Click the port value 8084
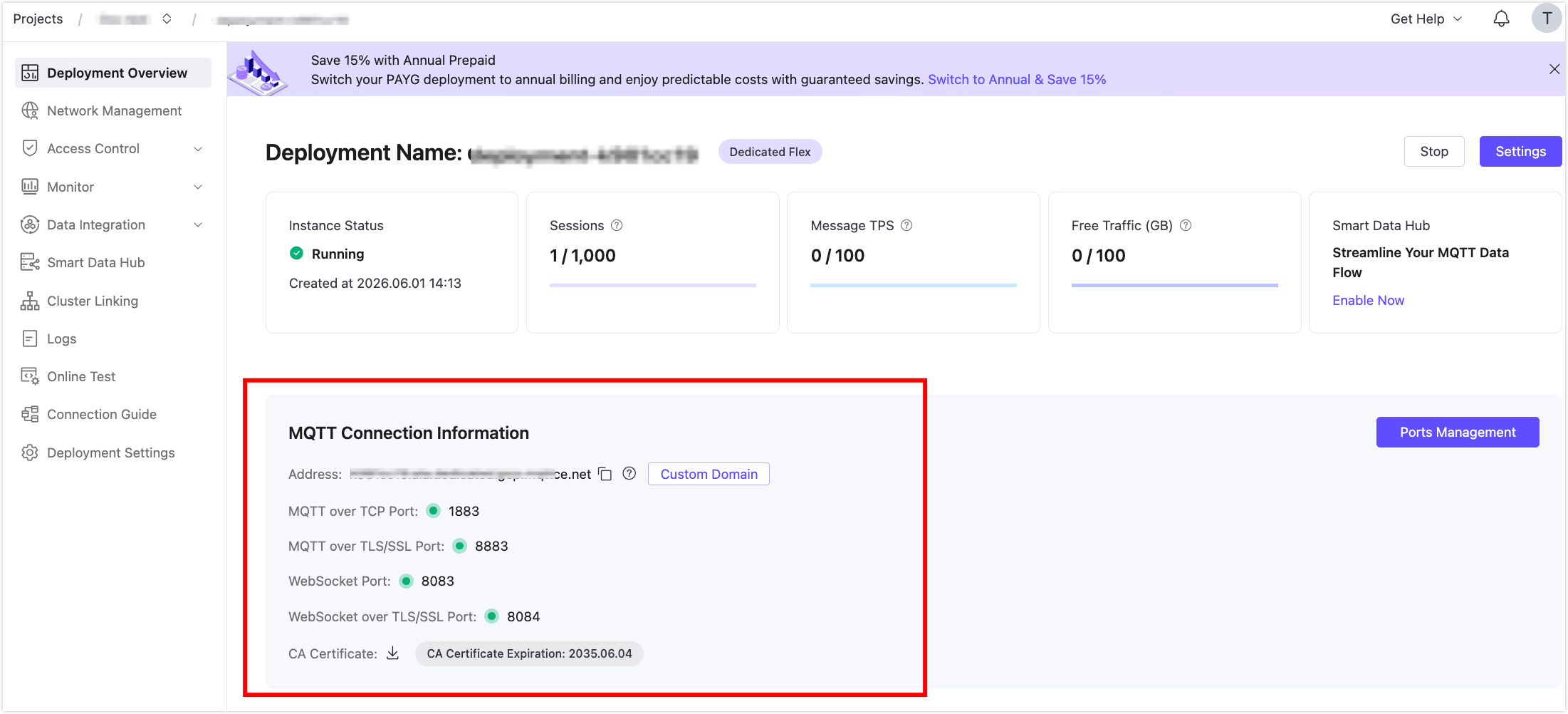Viewport: 1568px width, 714px height. [523, 616]
